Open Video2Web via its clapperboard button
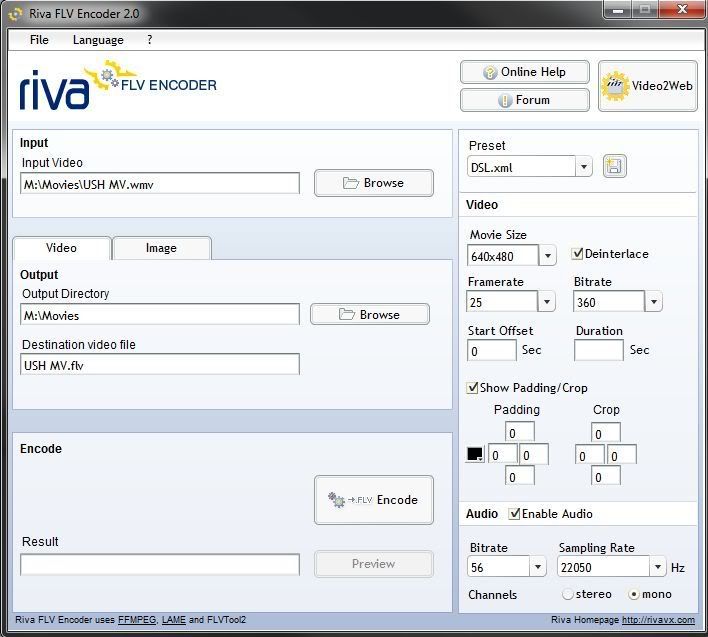 click(x=647, y=86)
